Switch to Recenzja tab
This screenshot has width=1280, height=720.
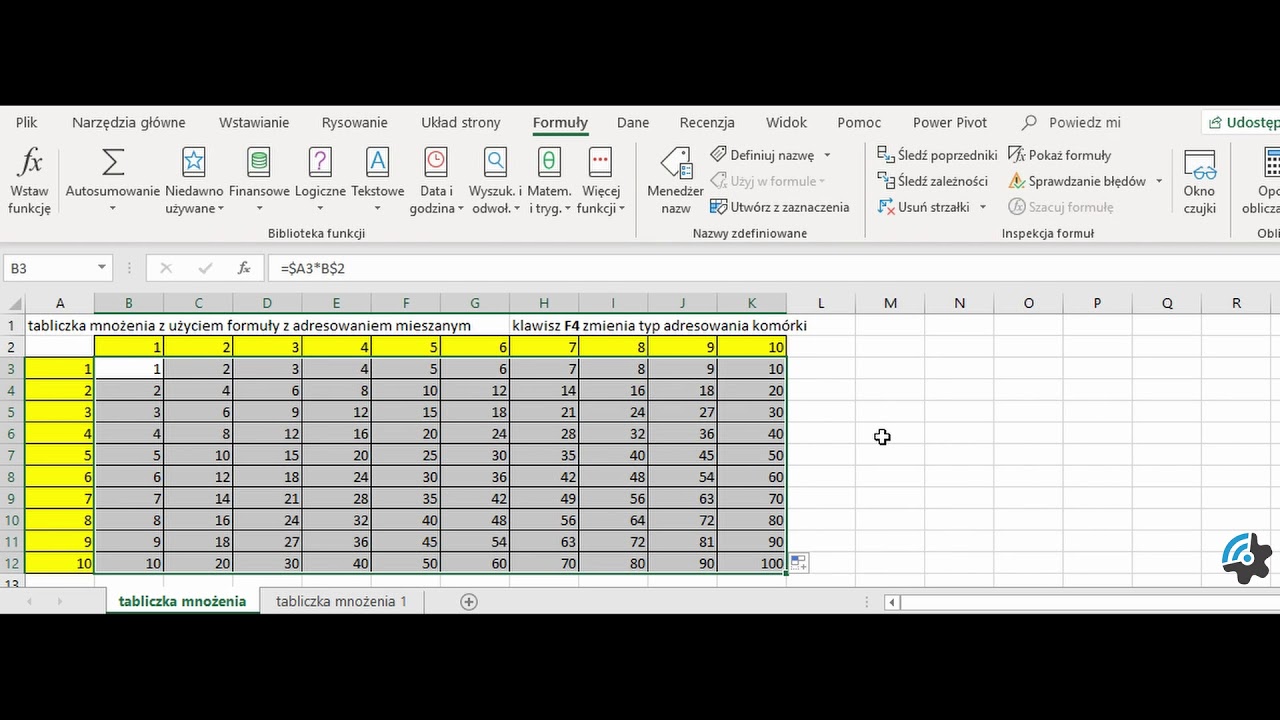(x=707, y=122)
